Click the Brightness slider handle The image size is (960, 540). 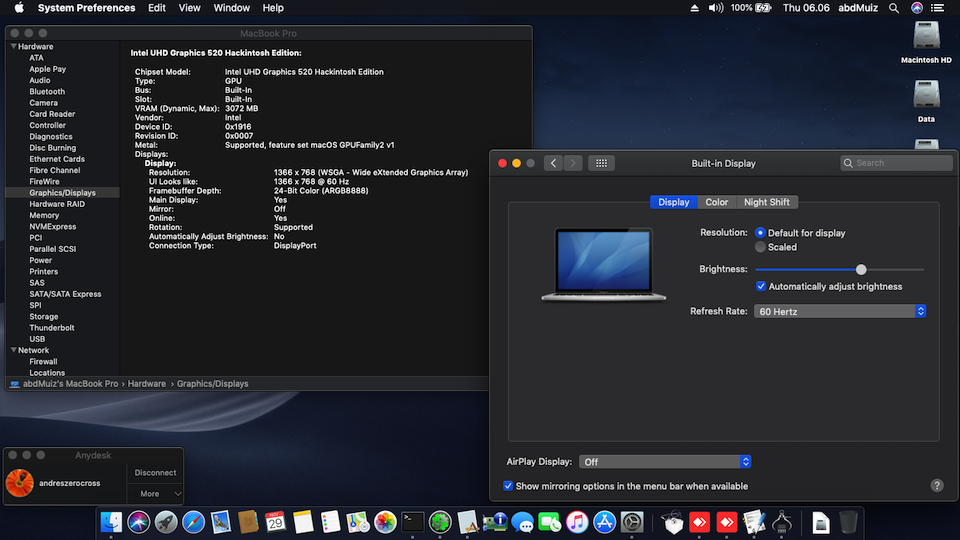tap(861, 269)
